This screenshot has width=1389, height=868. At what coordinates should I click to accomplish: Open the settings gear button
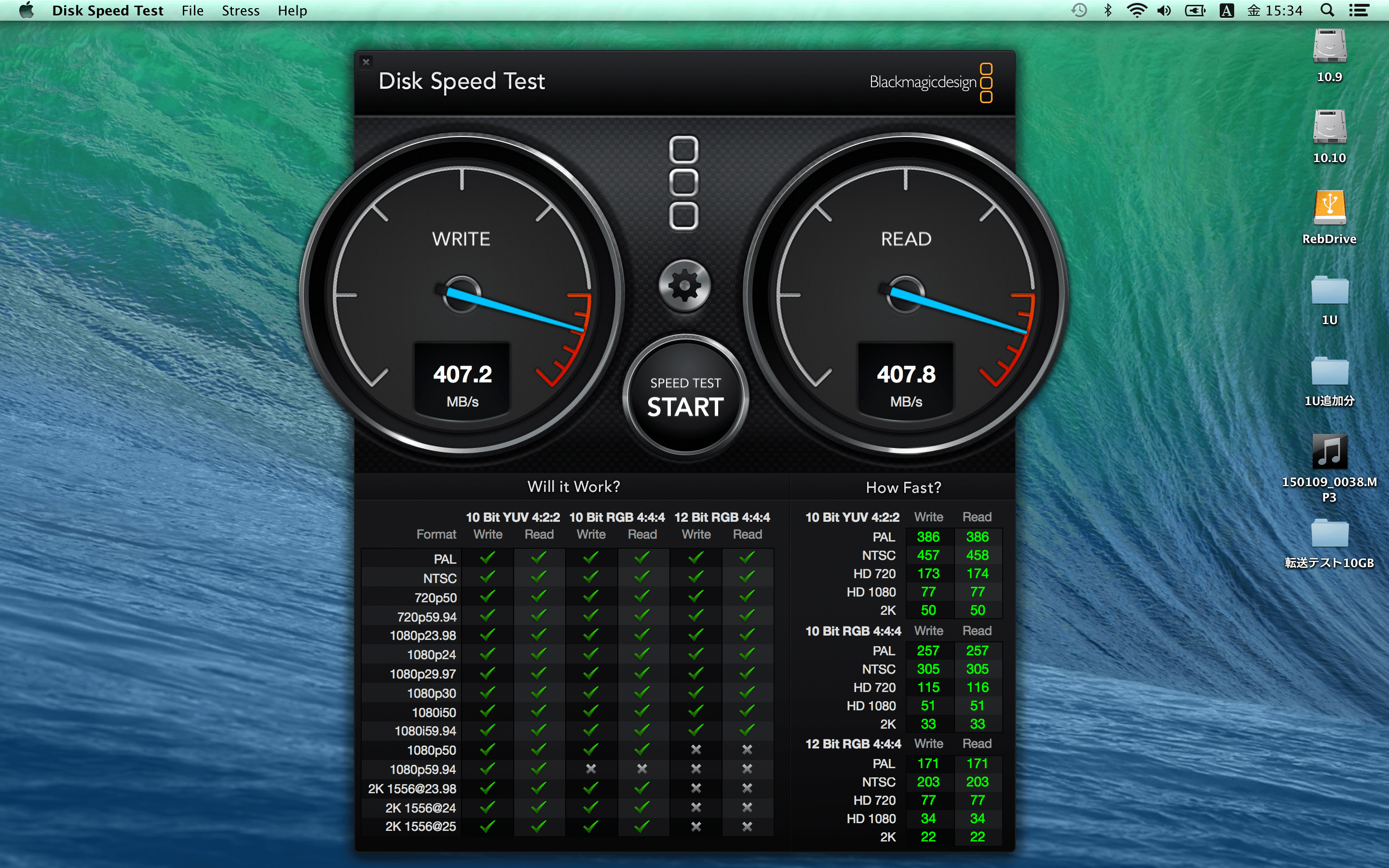point(684,285)
